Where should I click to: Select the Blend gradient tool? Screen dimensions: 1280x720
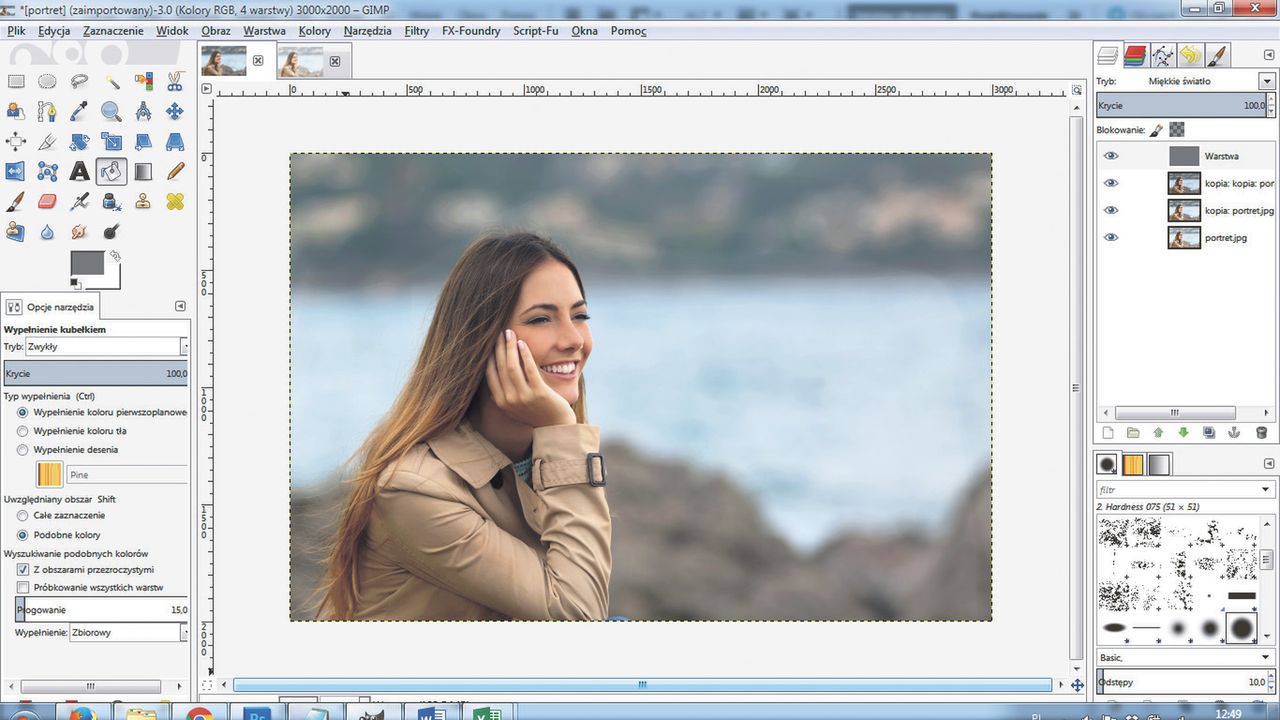click(x=144, y=172)
